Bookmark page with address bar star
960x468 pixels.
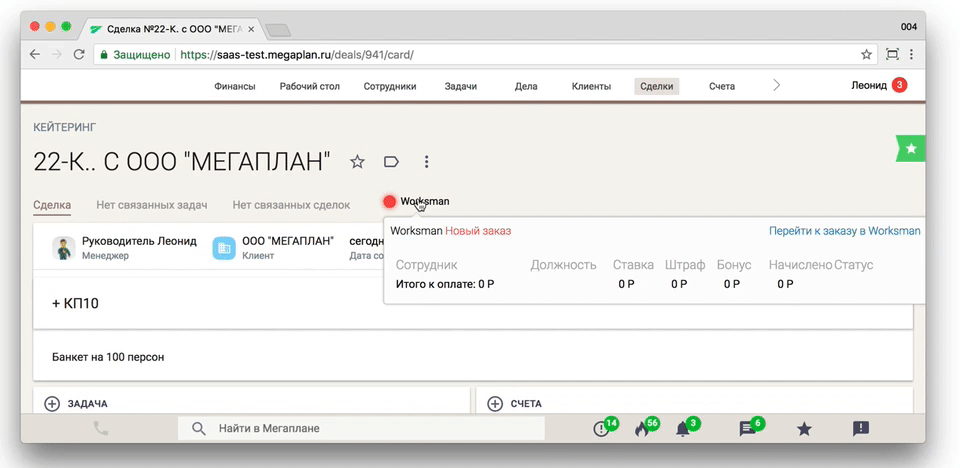[866, 55]
